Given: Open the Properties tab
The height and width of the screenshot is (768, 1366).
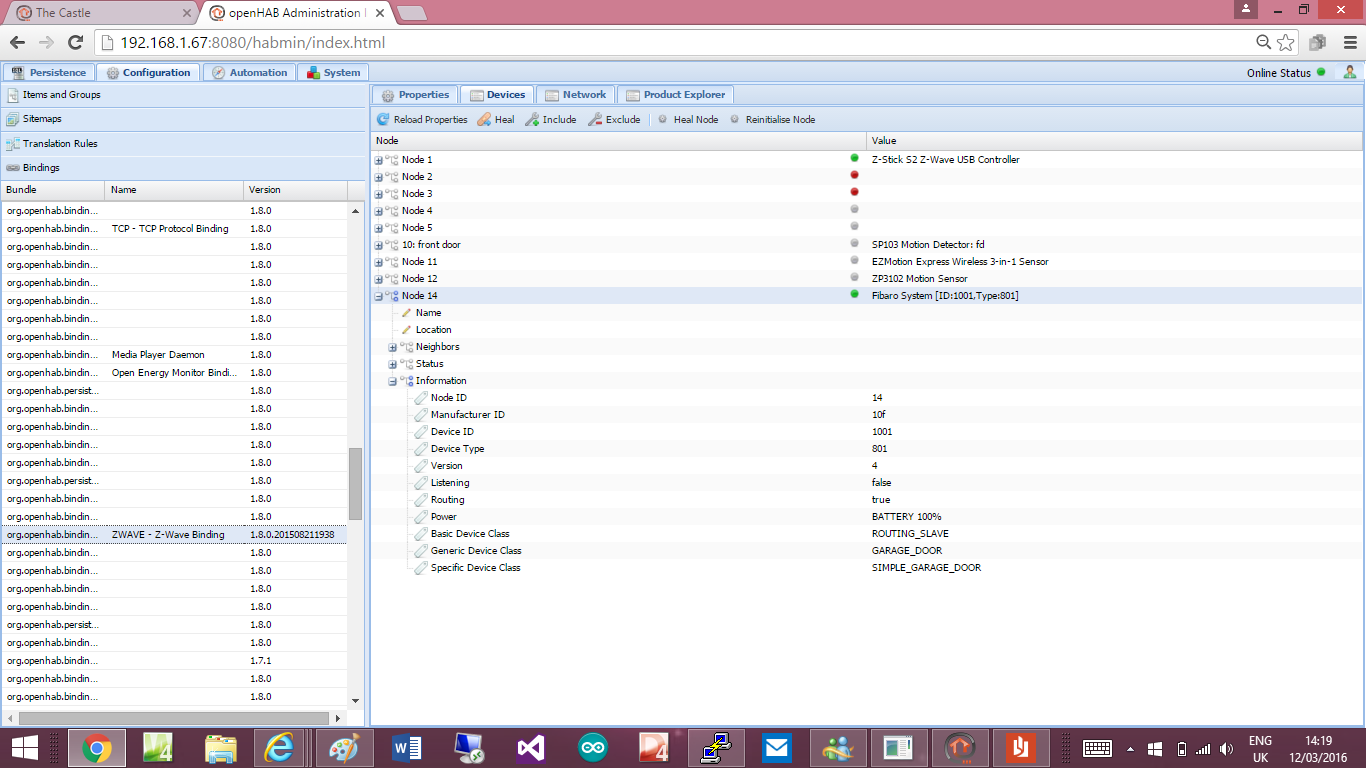Looking at the screenshot, I should pyautogui.click(x=415, y=94).
